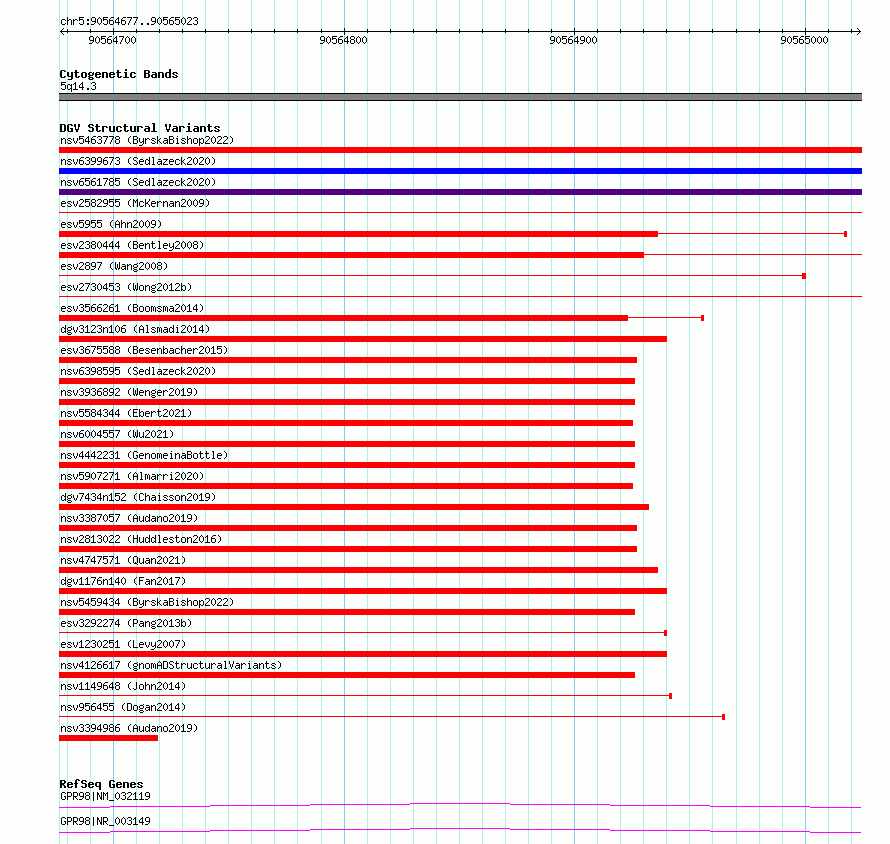This screenshot has height=844, width=890.
Task: Open nsv2813022 (Huddleston2016) label
Action: (141, 539)
